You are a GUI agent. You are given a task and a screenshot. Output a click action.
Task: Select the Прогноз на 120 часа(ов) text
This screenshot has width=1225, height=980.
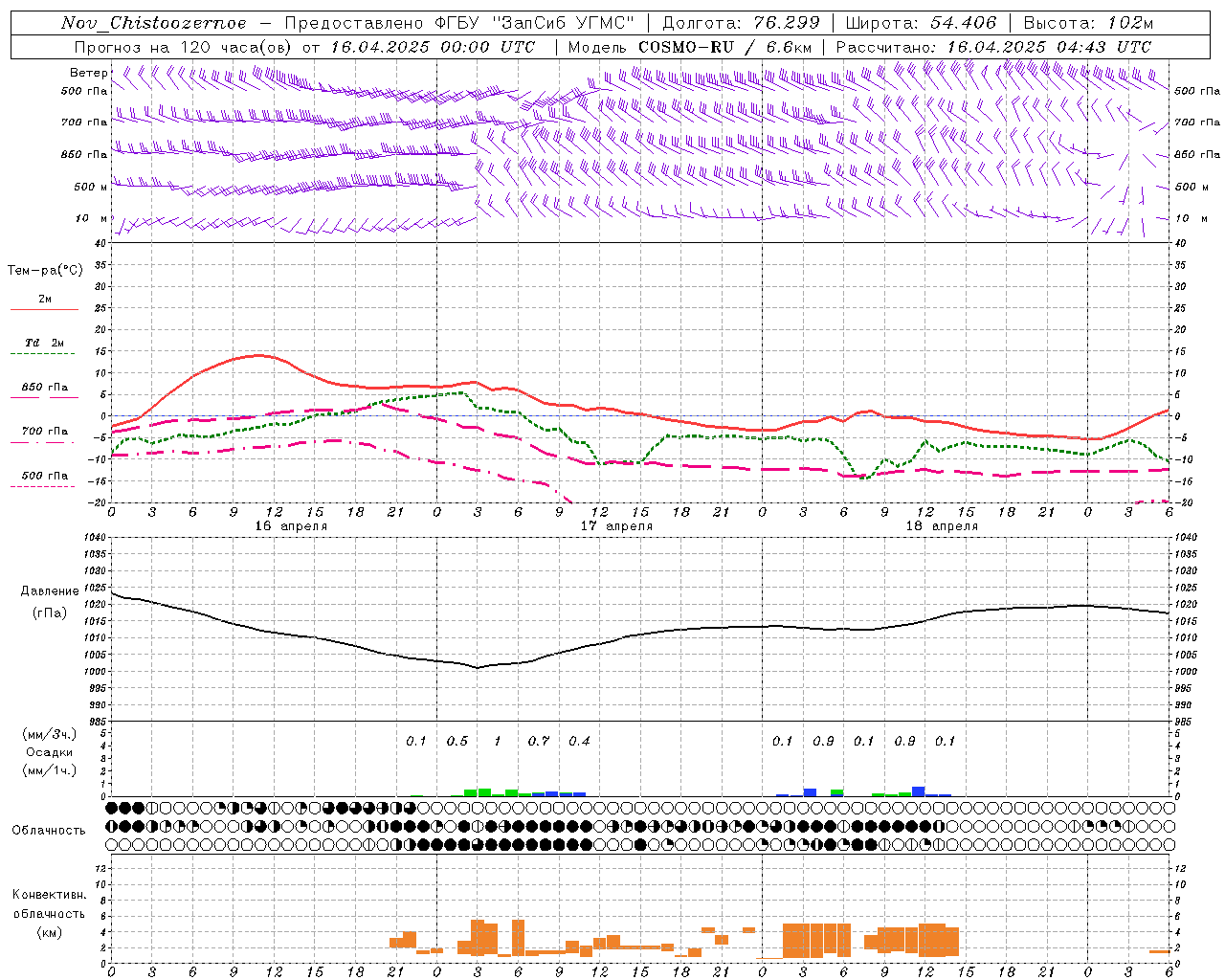[185, 47]
